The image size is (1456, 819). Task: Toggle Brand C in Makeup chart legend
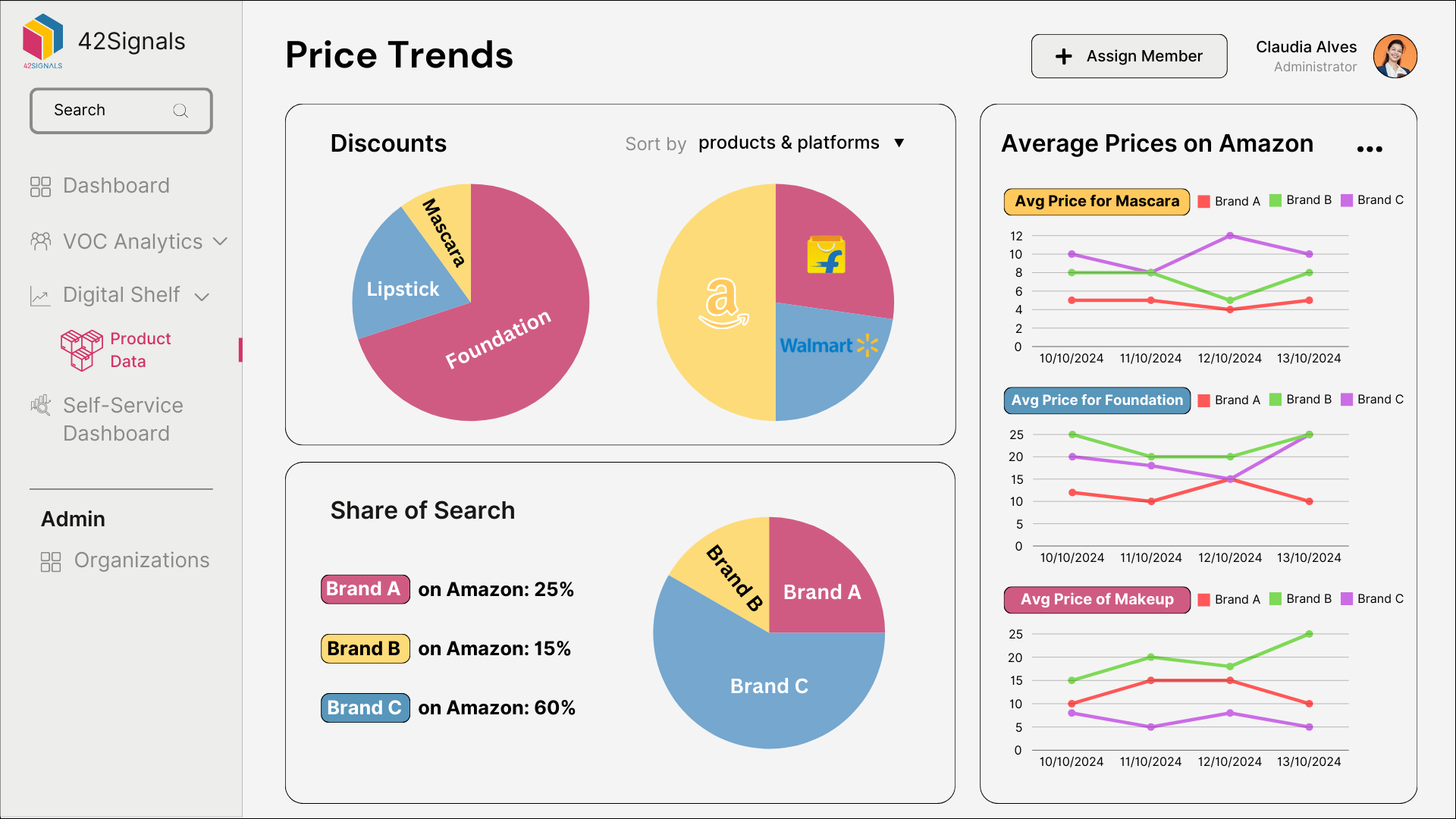point(1373,598)
